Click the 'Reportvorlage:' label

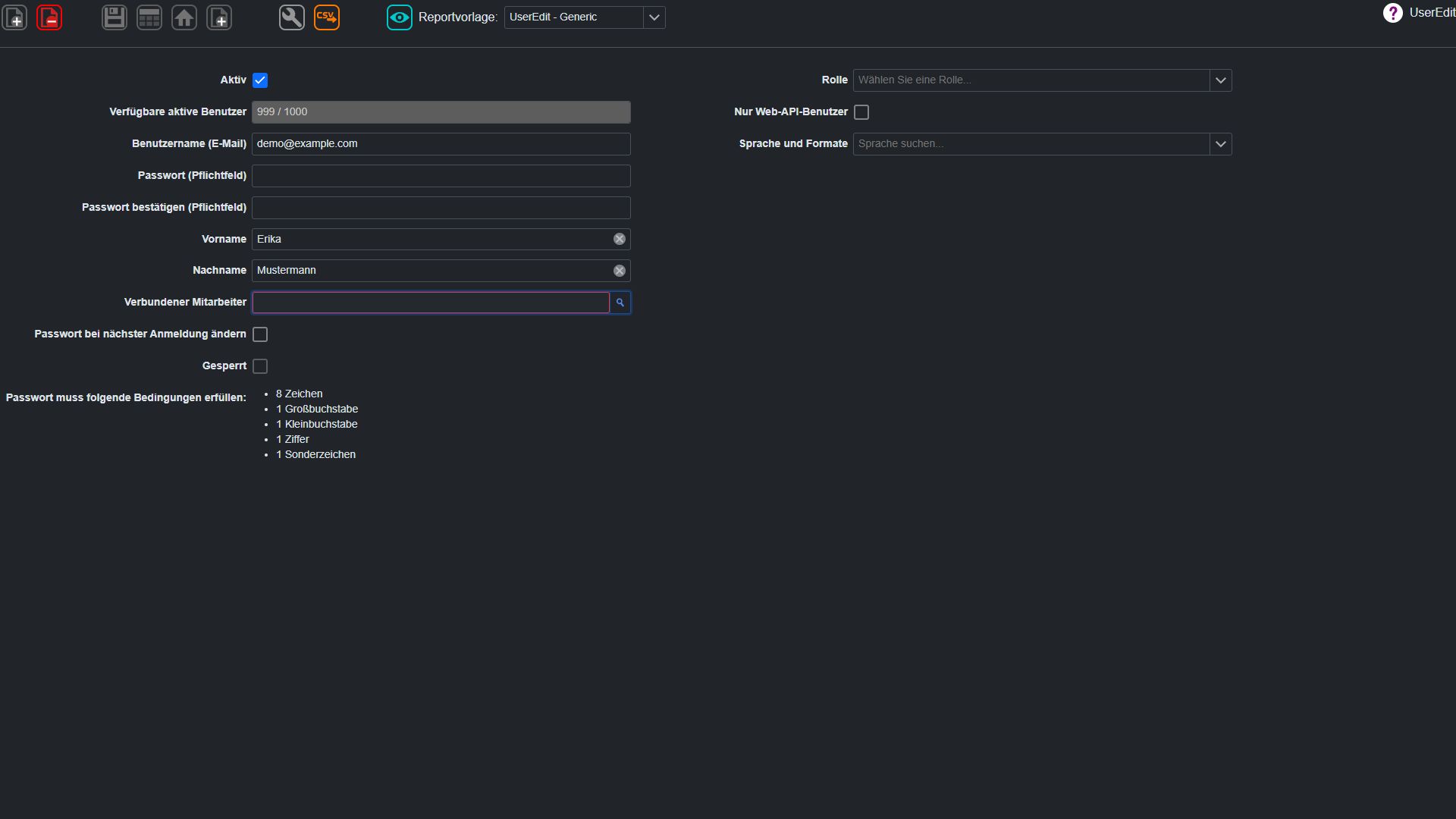[x=458, y=17]
